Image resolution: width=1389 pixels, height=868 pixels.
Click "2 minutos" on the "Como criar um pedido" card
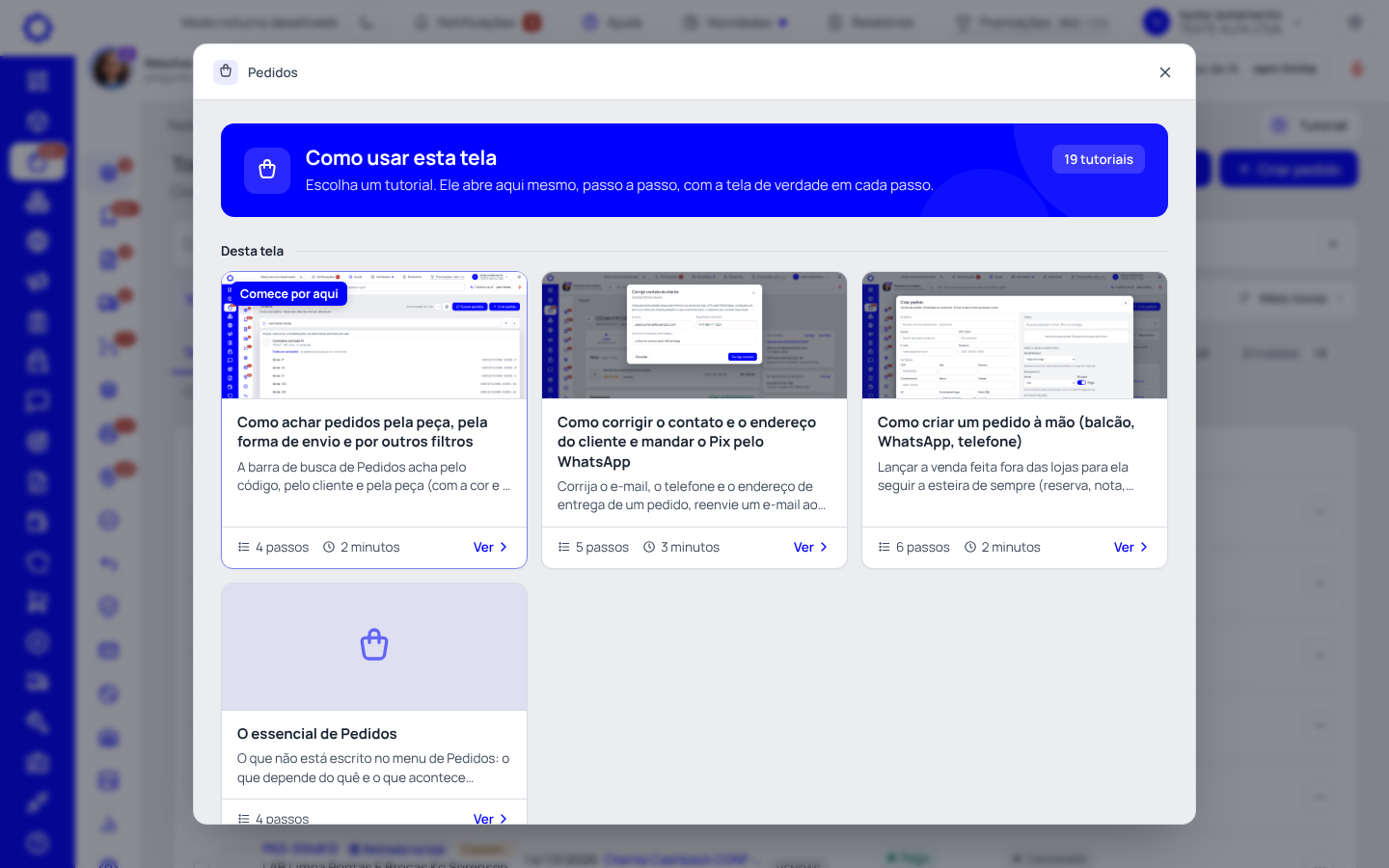click(x=1002, y=547)
